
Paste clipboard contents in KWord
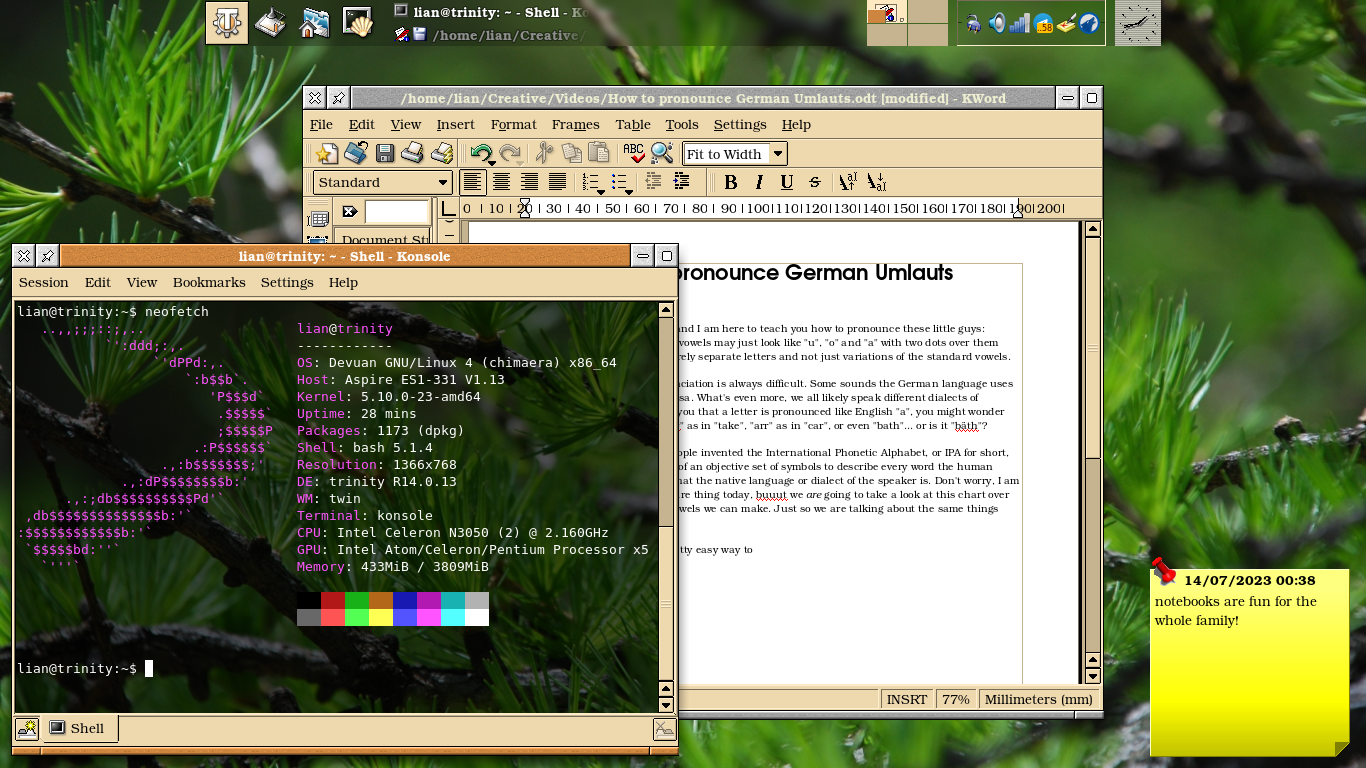click(599, 153)
